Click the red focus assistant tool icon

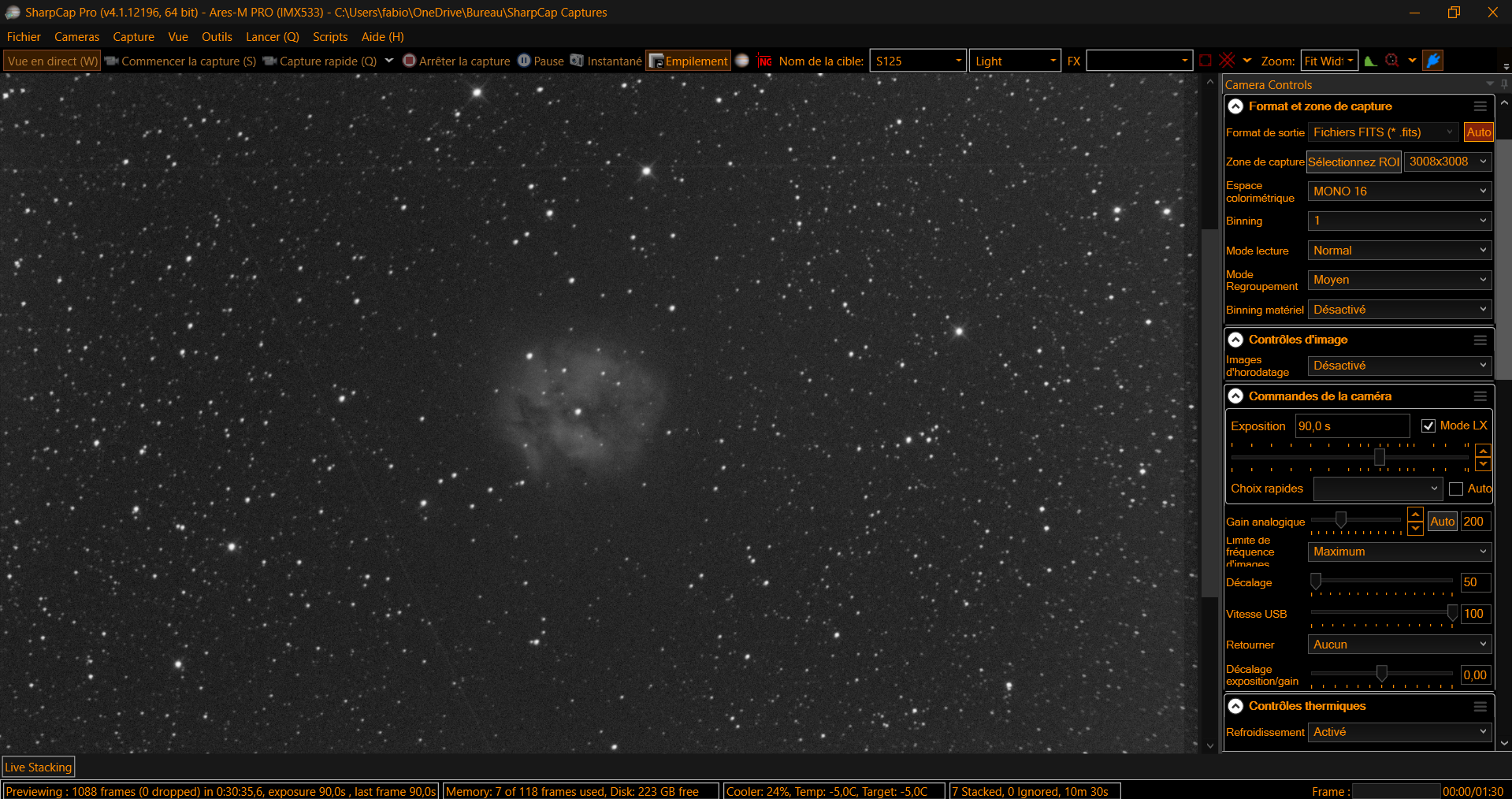tap(1392, 61)
